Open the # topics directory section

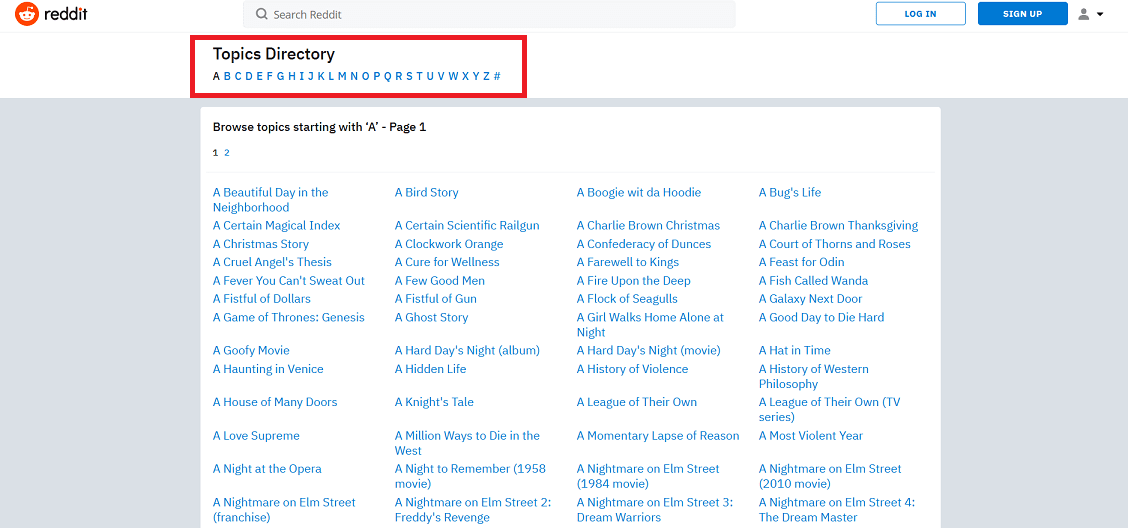(497, 76)
